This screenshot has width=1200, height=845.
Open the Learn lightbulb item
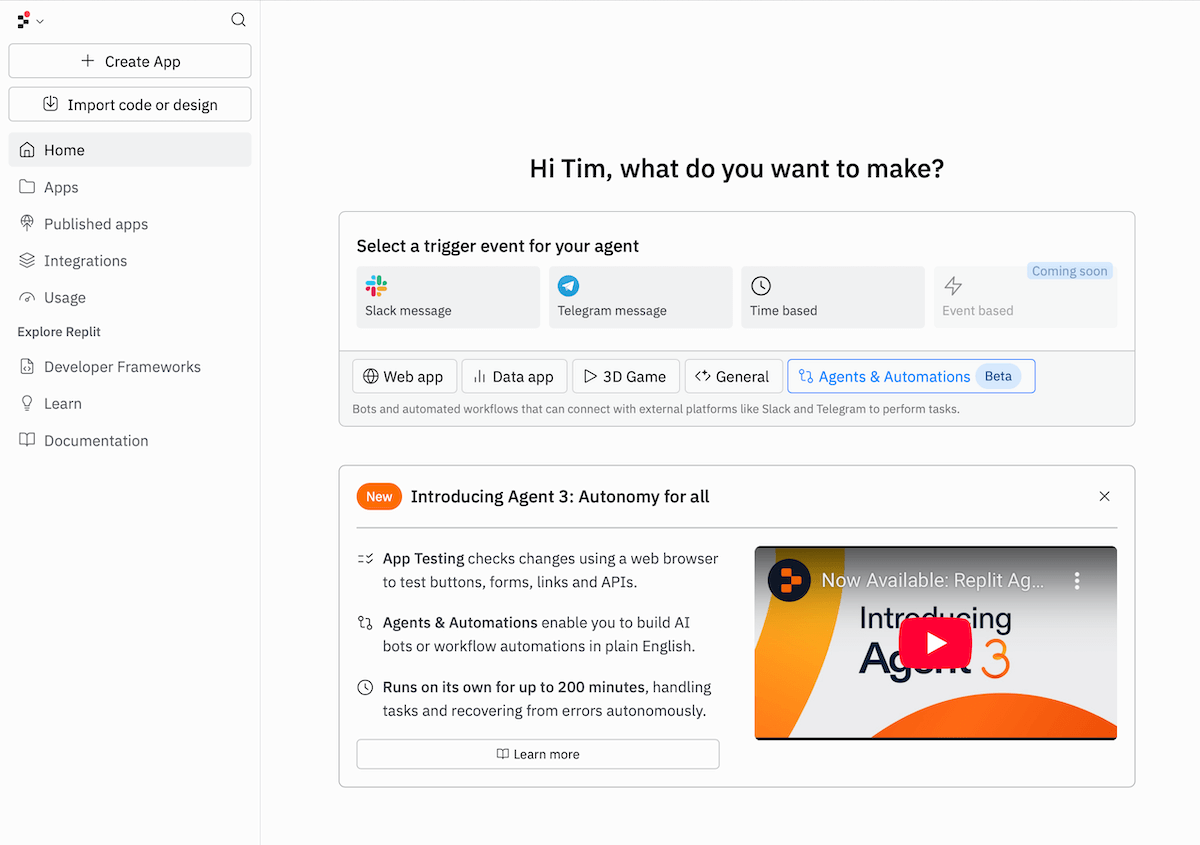click(62, 404)
